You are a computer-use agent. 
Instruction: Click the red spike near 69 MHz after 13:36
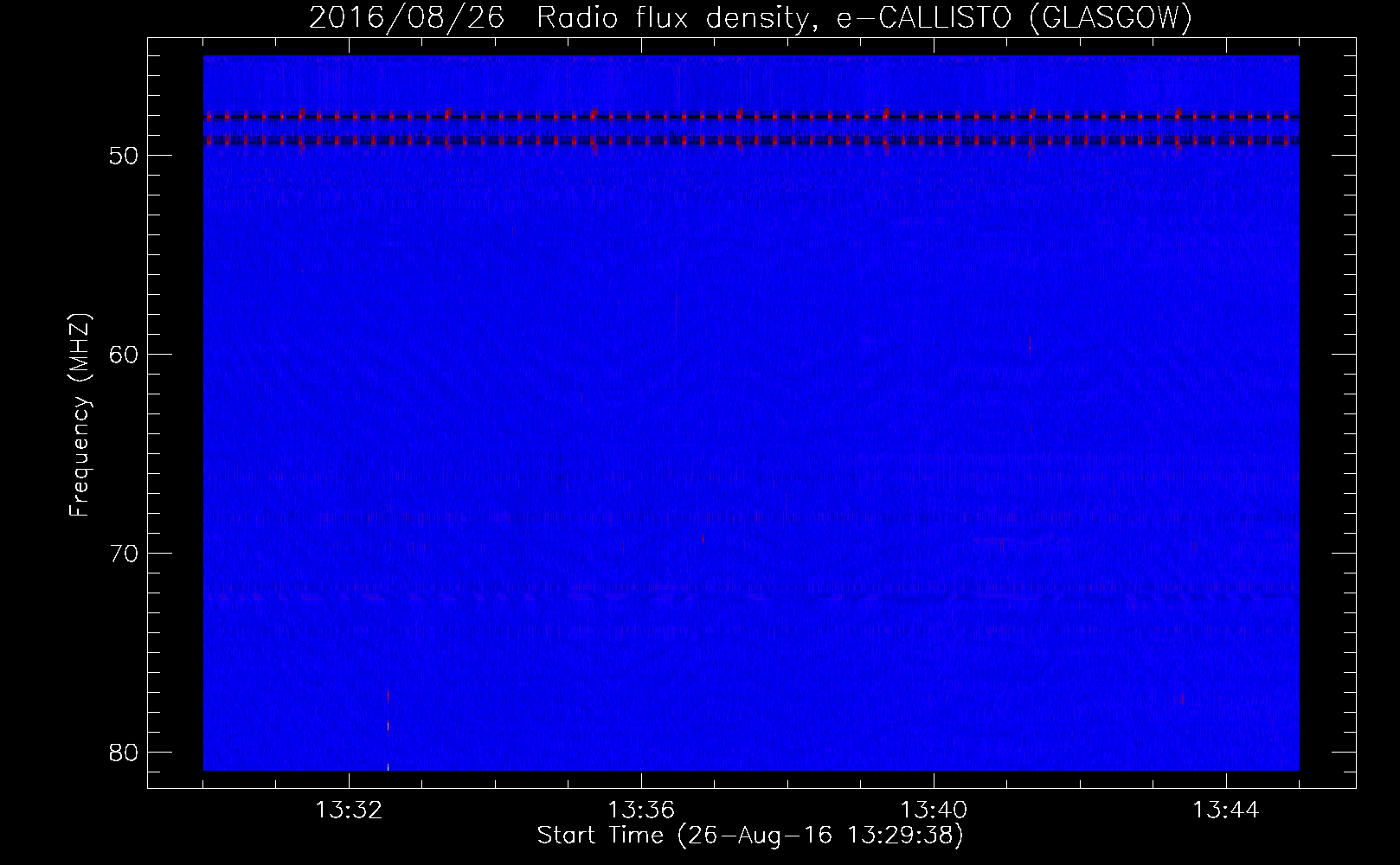(x=703, y=539)
